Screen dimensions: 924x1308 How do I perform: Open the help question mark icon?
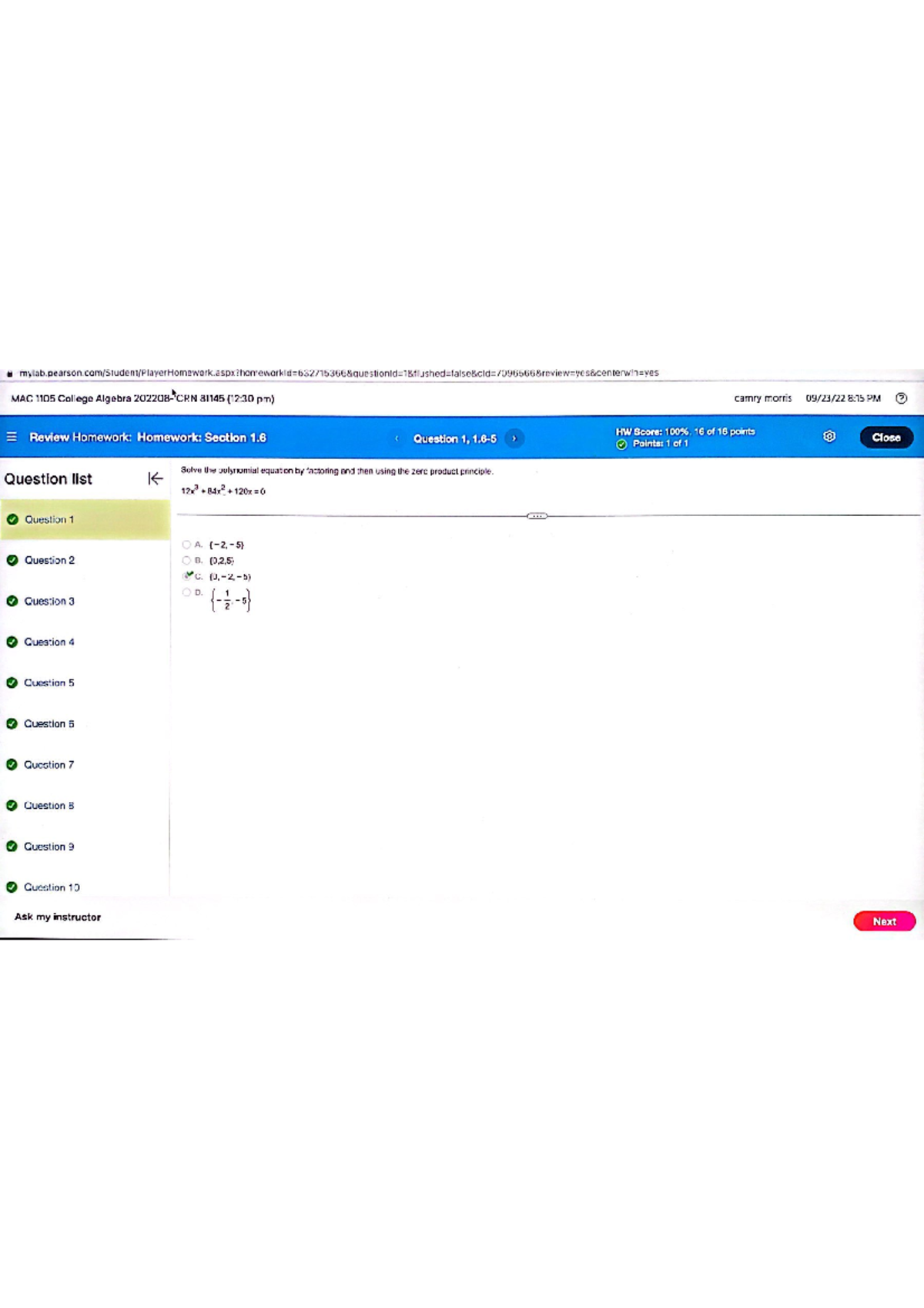point(902,398)
